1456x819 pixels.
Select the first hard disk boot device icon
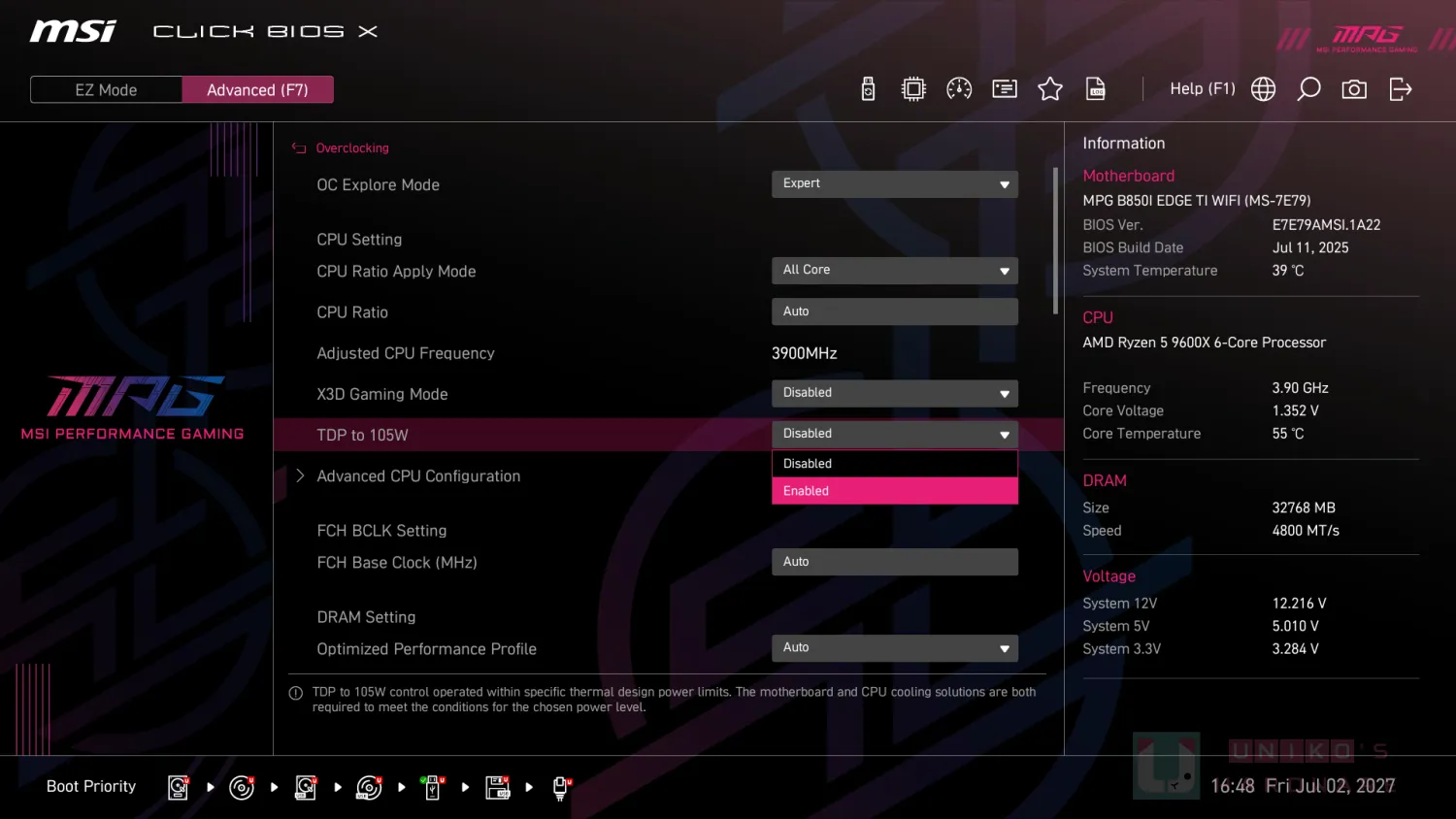179,787
